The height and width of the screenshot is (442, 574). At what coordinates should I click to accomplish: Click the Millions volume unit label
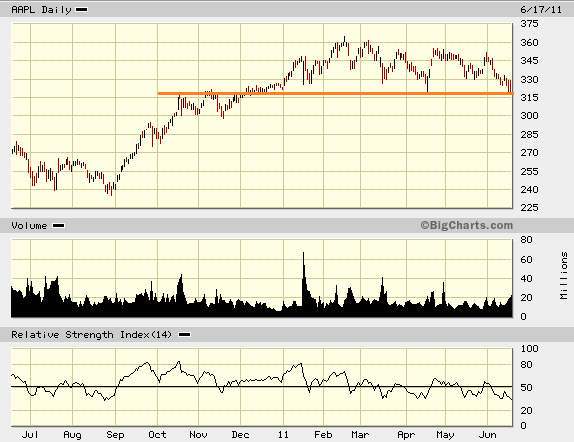[564, 275]
